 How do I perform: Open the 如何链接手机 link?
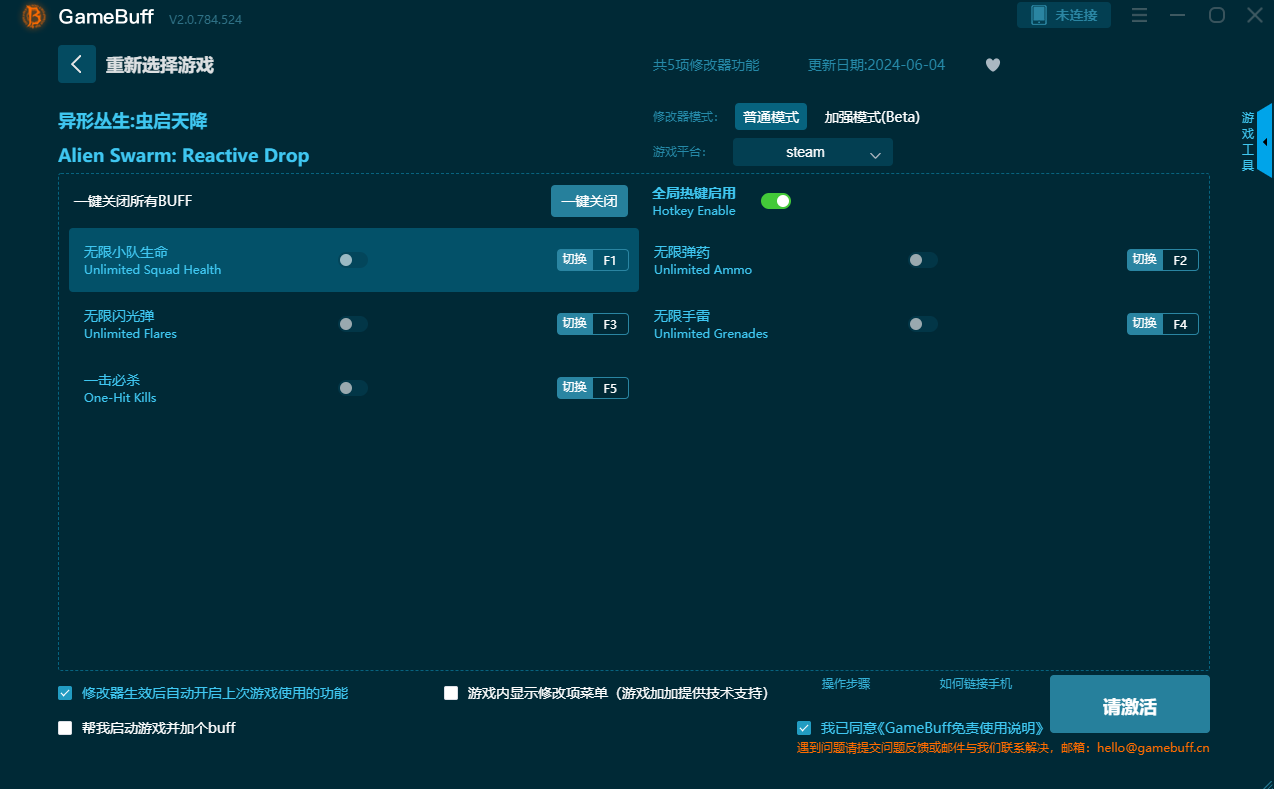976,684
